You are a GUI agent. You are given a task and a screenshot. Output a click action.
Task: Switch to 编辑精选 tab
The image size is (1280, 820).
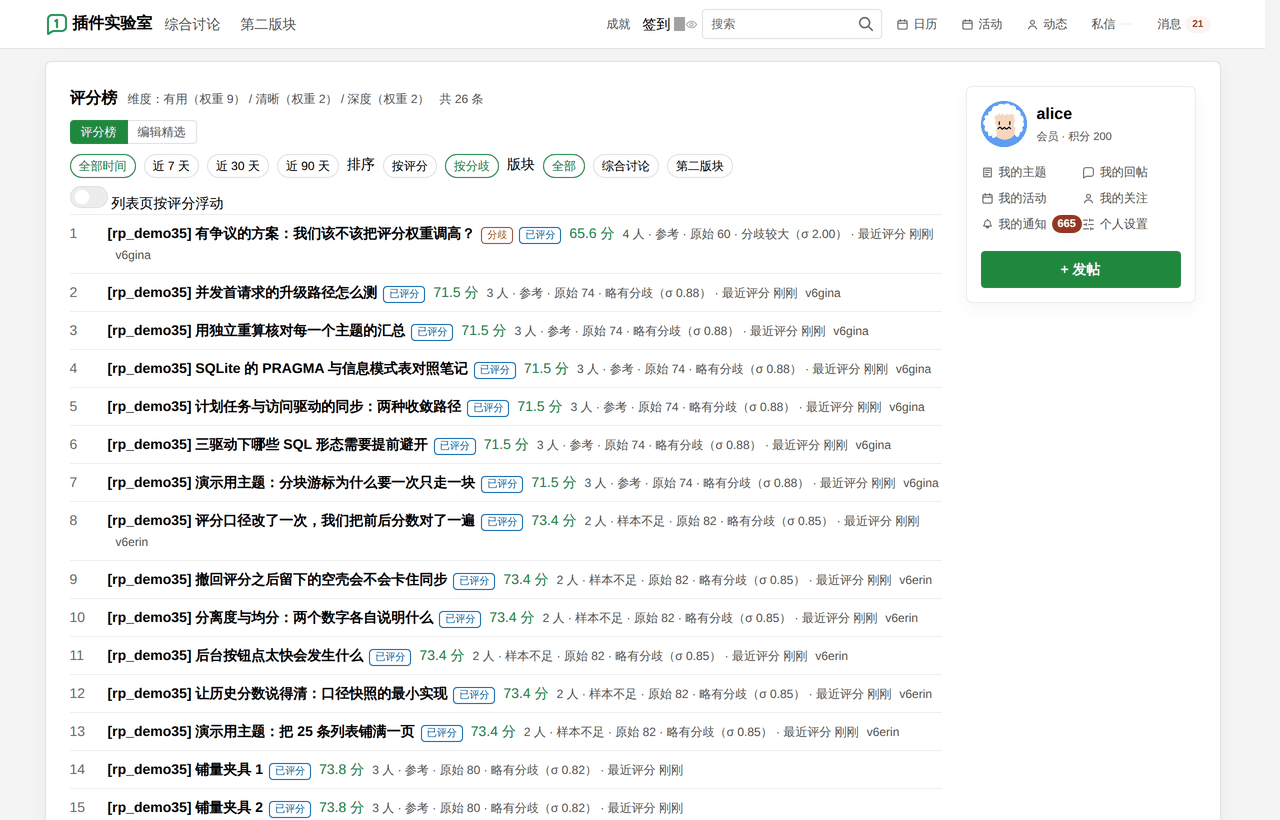tap(162, 132)
